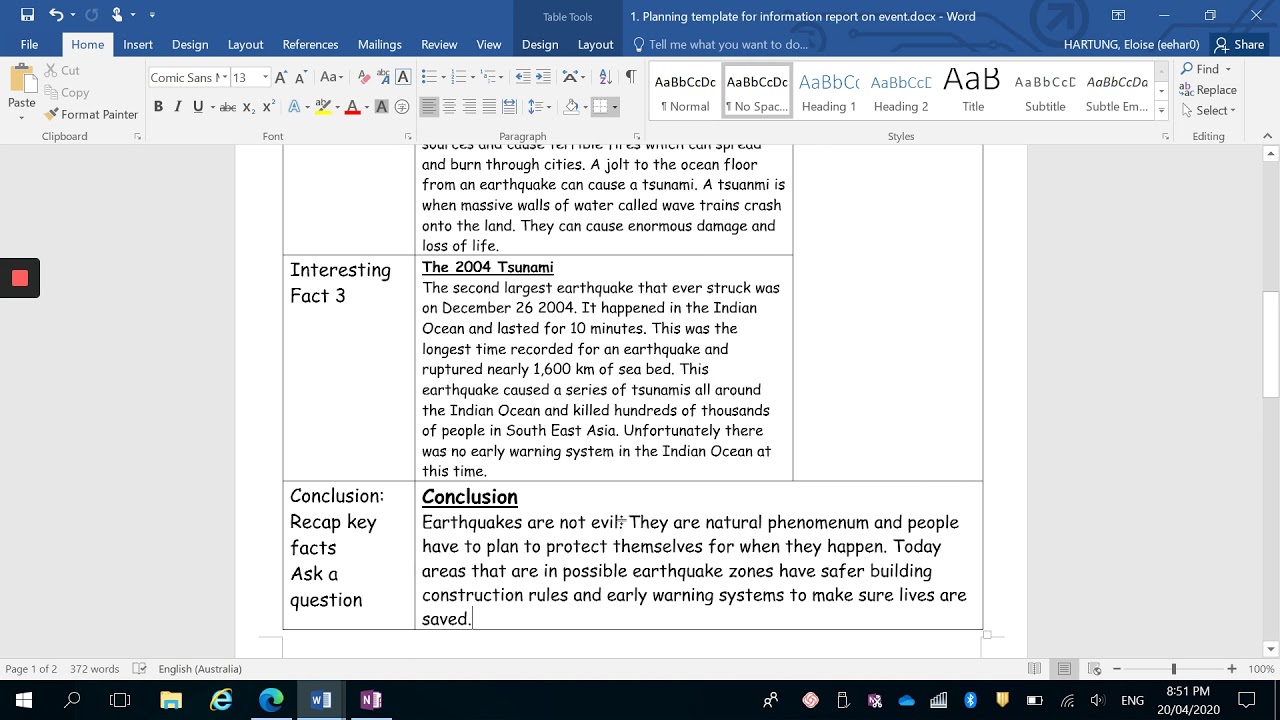Open the Font dialog launcher

(x=409, y=136)
